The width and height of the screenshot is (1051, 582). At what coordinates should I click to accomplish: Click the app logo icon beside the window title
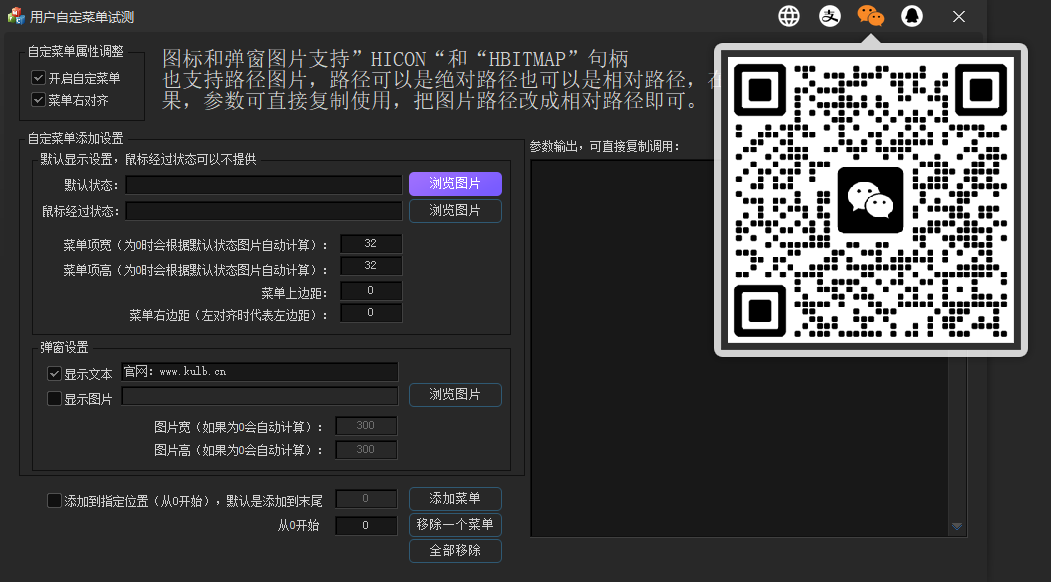pyautogui.click(x=16, y=16)
